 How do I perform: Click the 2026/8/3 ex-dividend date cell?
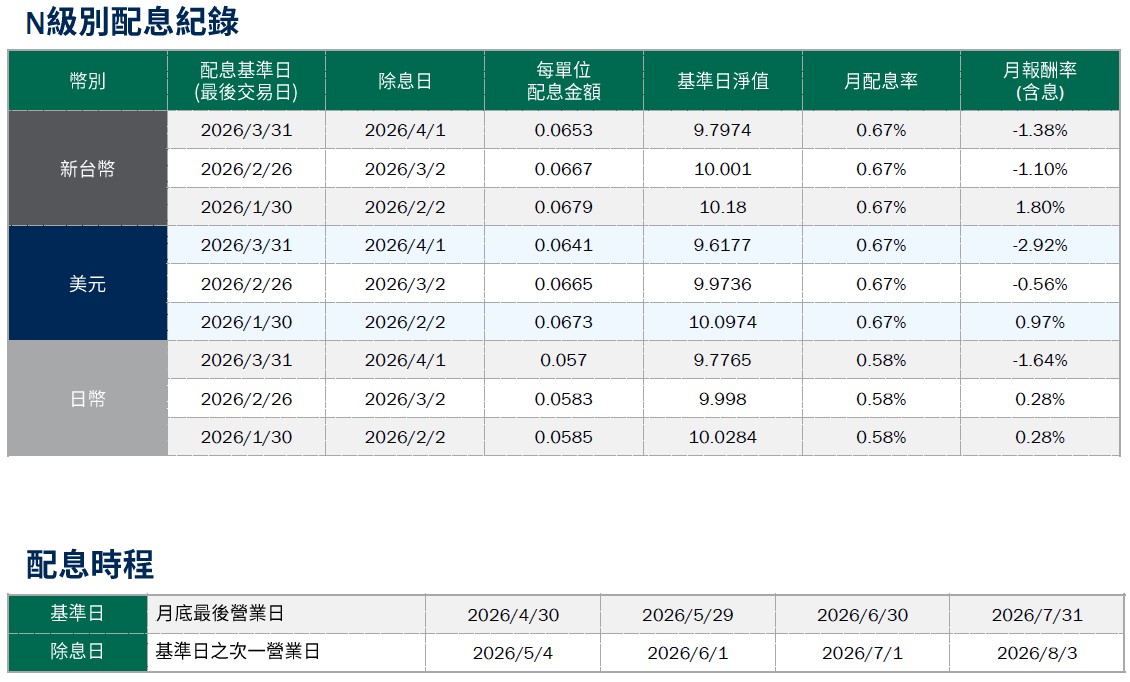point(1036,653)
